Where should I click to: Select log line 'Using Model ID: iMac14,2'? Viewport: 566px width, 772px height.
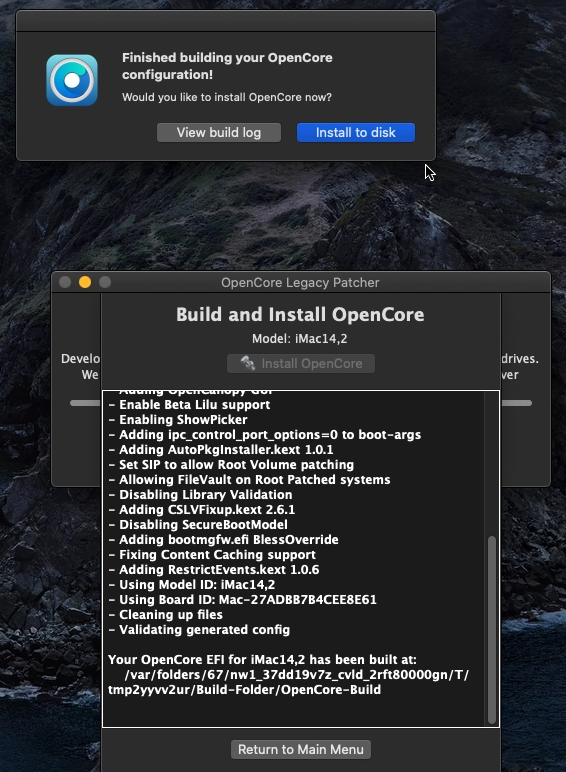(192, 585)
